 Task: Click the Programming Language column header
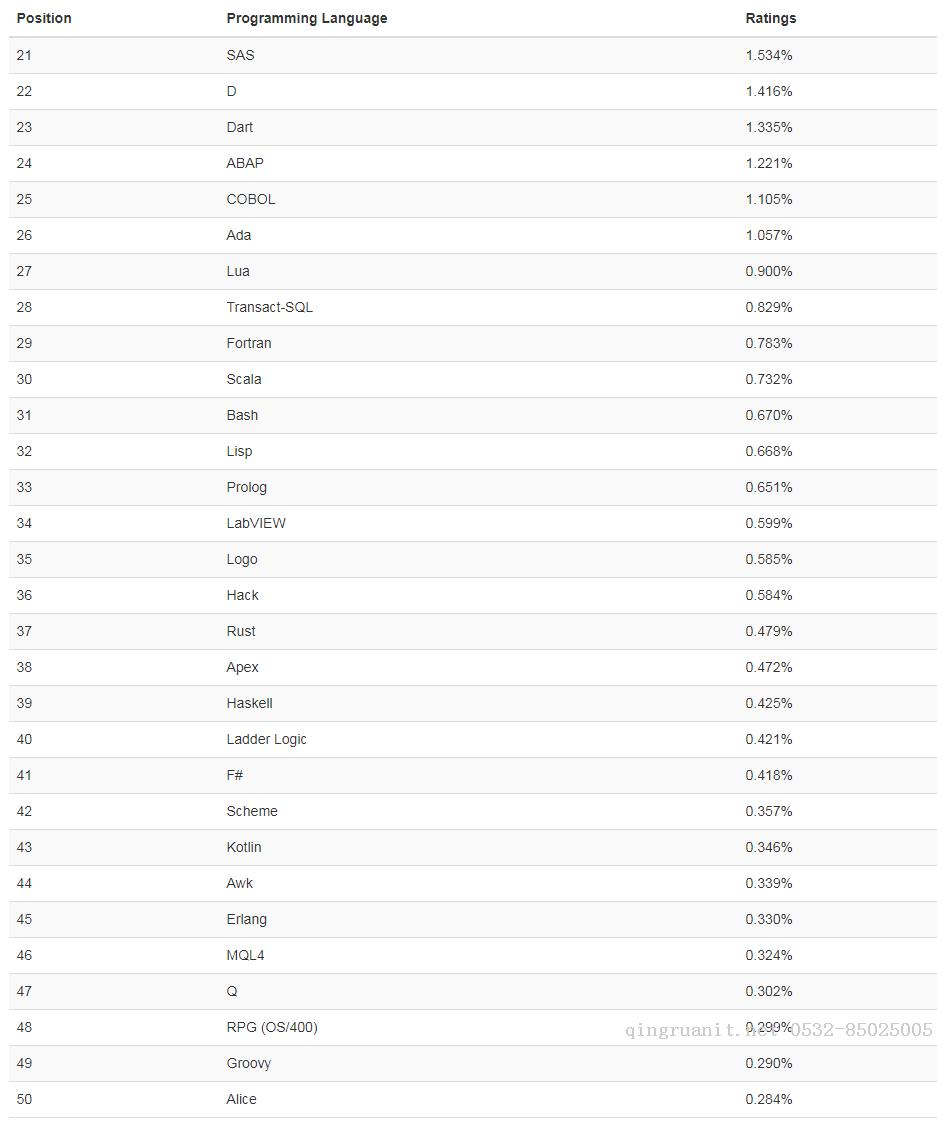click(x=306, y=18)
